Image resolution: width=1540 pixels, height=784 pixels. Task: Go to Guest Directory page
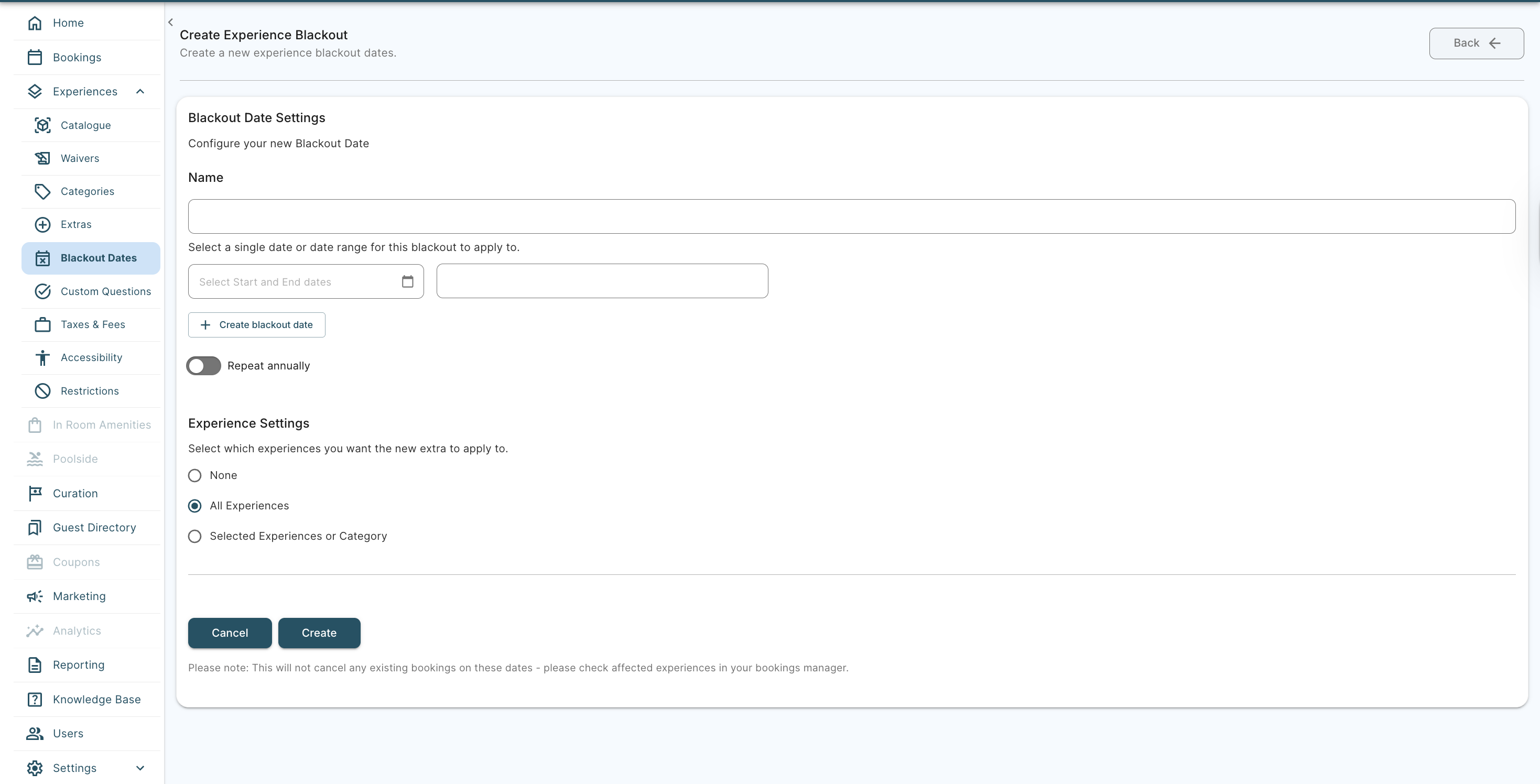(x=94, y=528)
